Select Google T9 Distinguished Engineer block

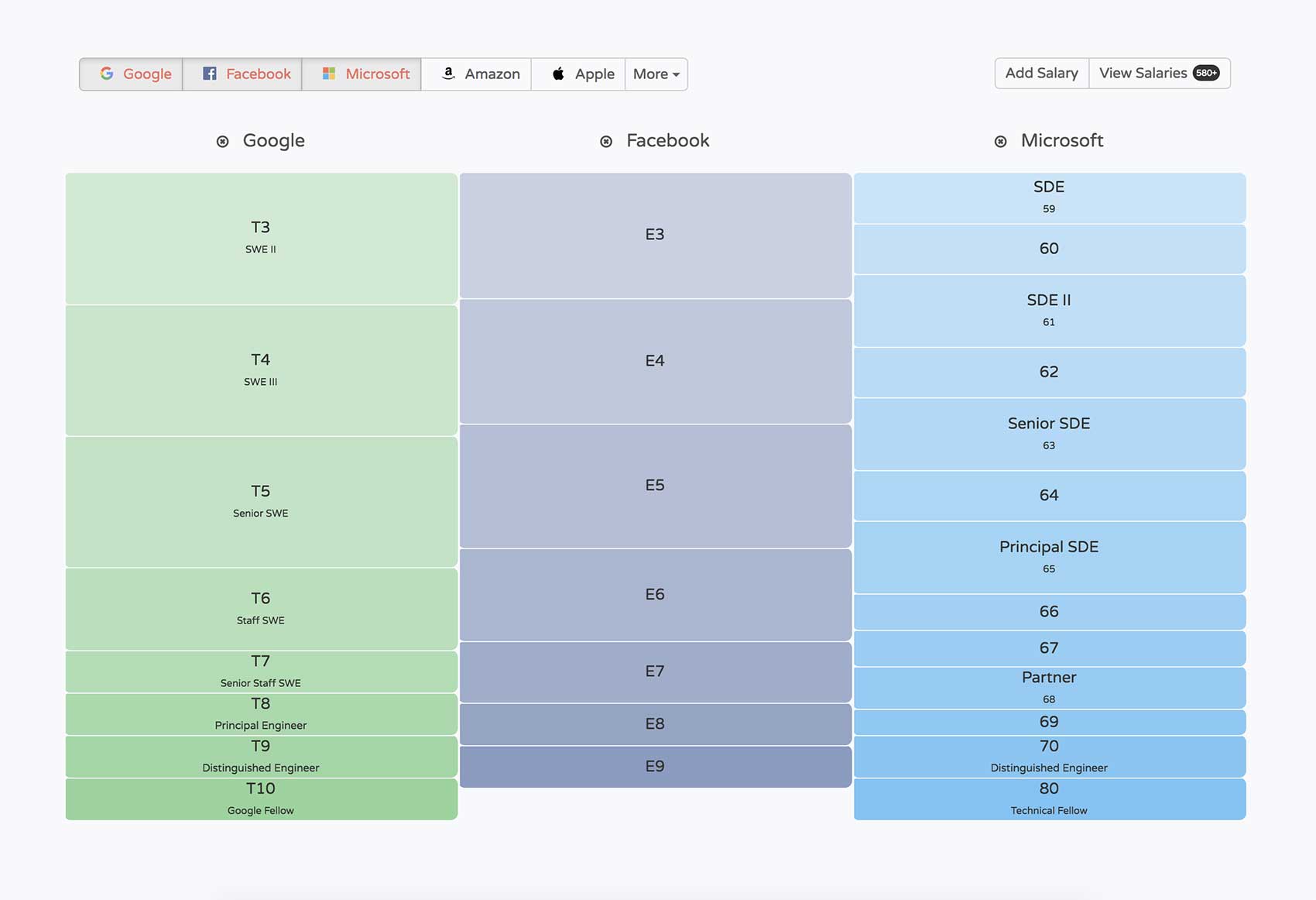click(262, 757)
